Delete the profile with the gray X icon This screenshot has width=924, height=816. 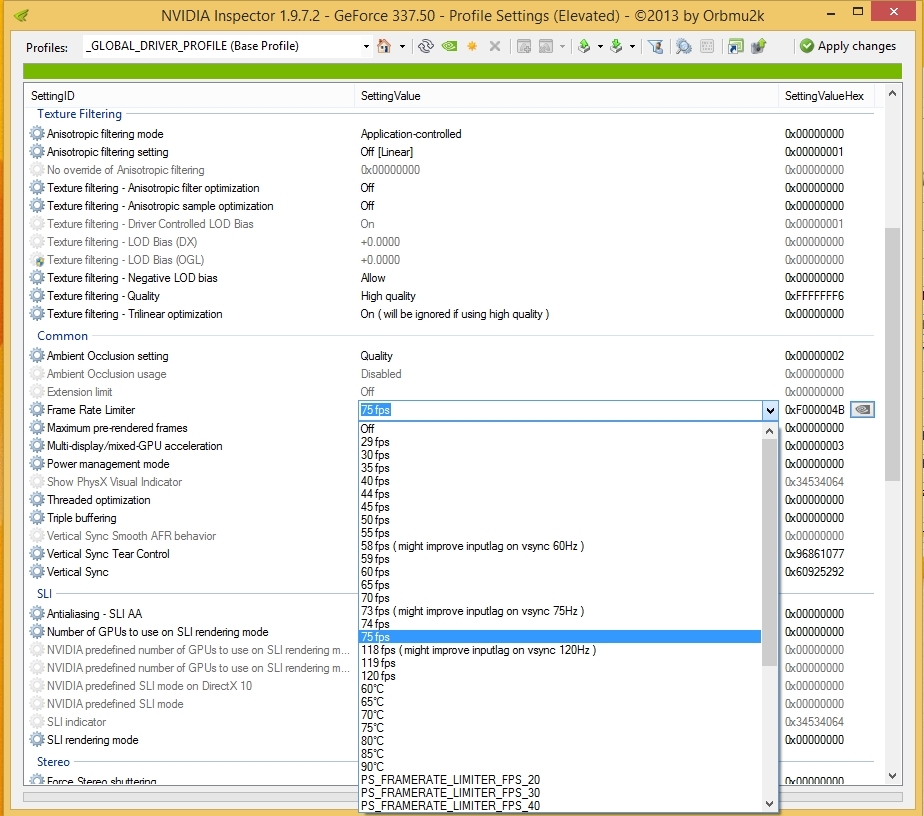point(495,46)
